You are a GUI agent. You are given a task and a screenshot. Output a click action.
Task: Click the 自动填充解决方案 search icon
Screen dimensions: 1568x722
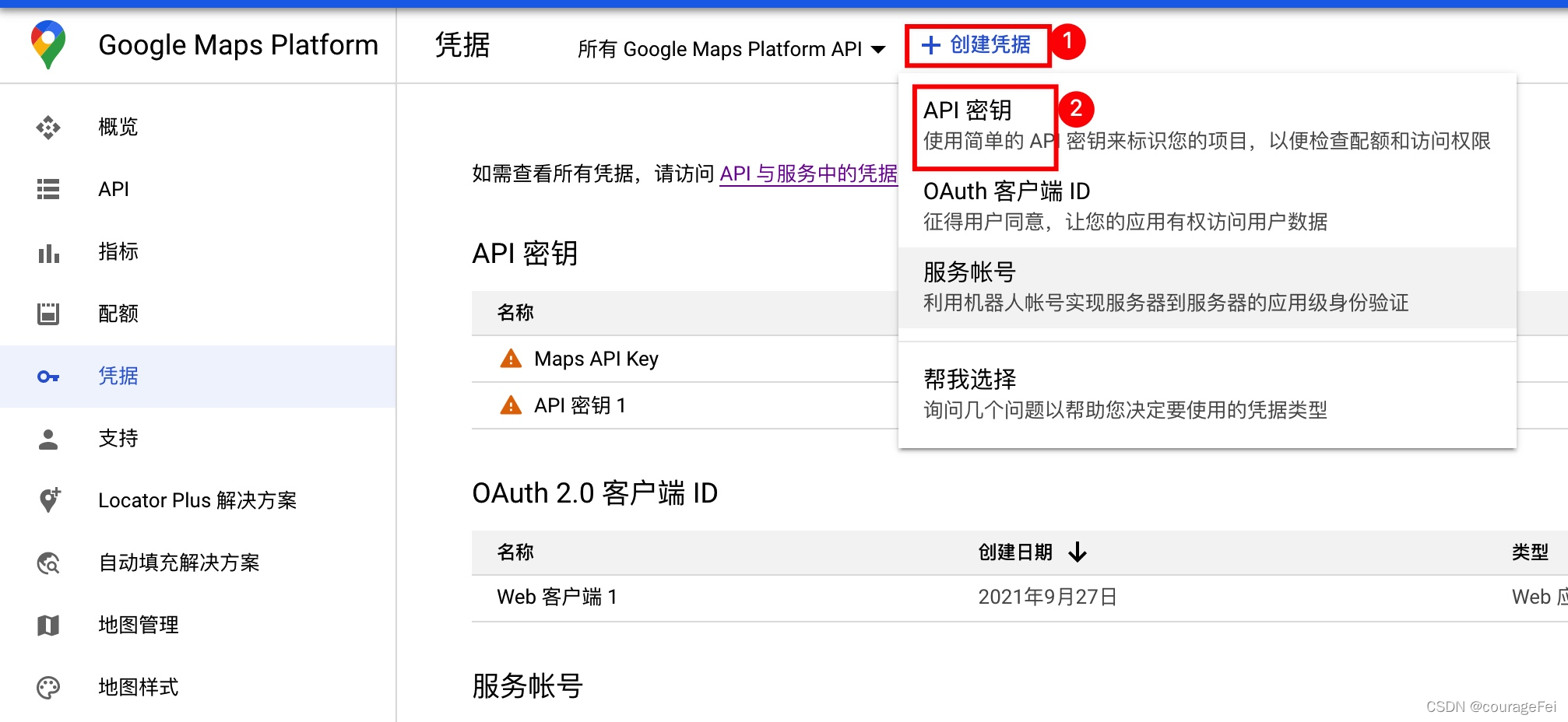click(x=48, y=563)
